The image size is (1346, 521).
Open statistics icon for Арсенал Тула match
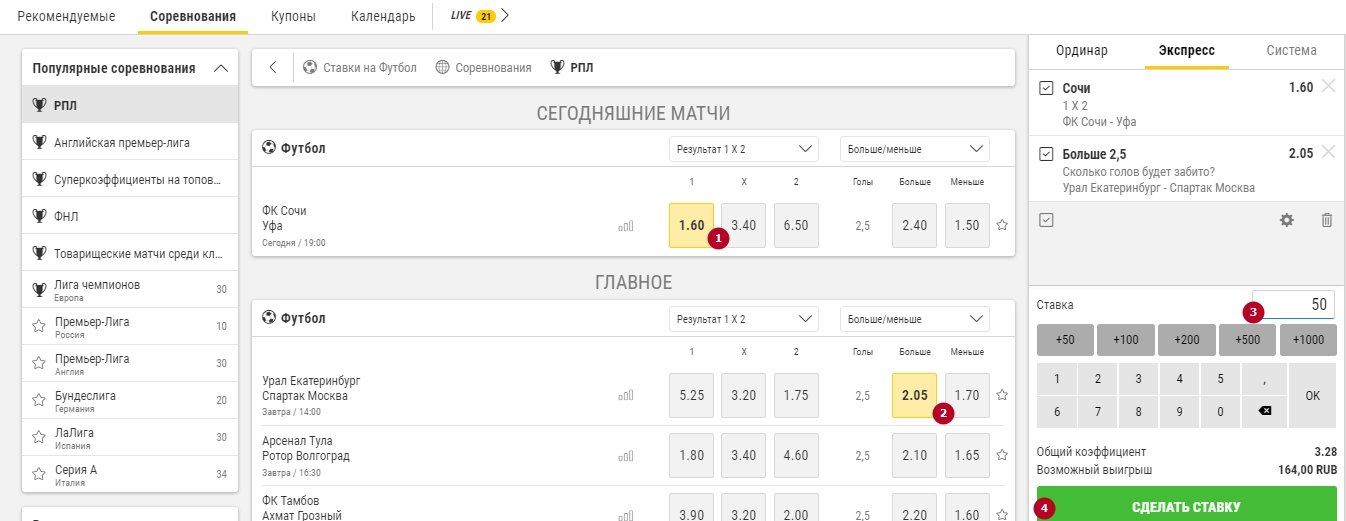(x=626, y=456)
